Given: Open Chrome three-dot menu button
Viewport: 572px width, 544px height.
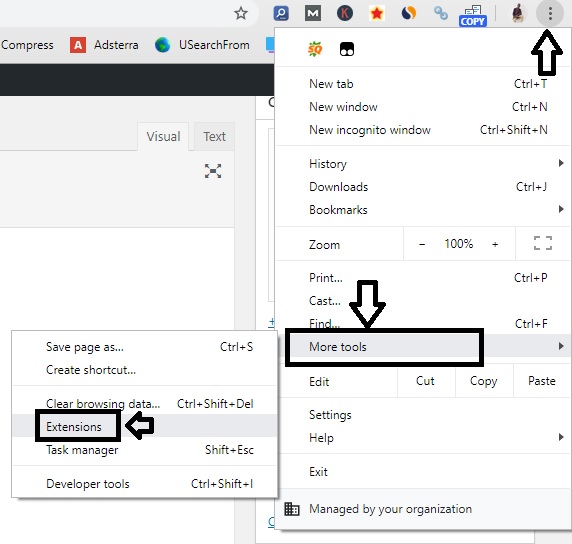Looking at the screenshot, I should coord(550,14).
